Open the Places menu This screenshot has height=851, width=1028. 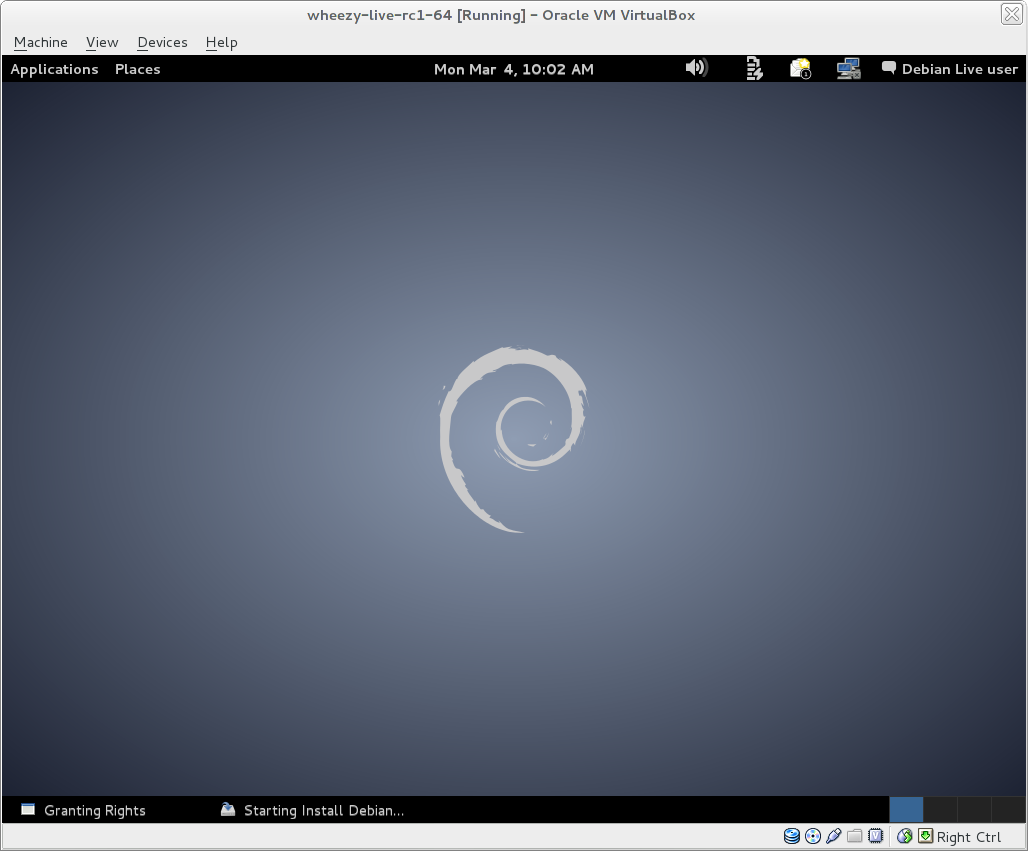tap(138, 69)
